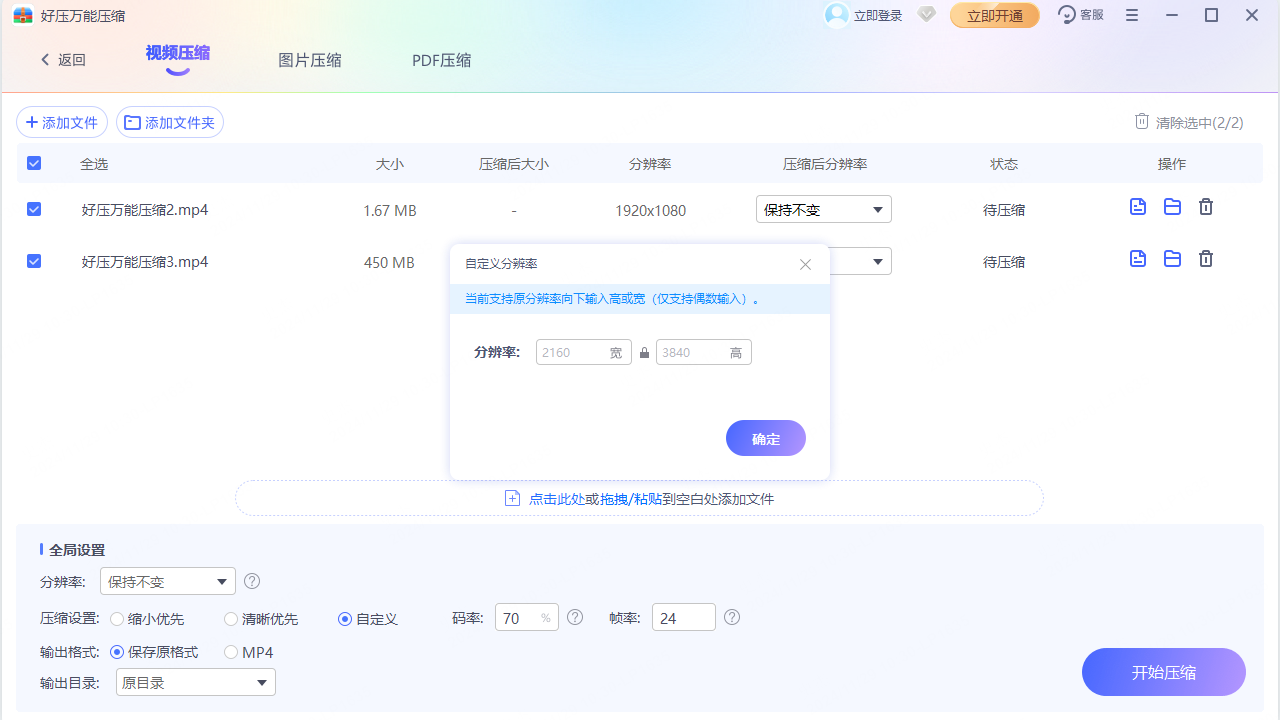Expand the global 分辨率 dropdown
The image size is (1280, 720).
167,581
